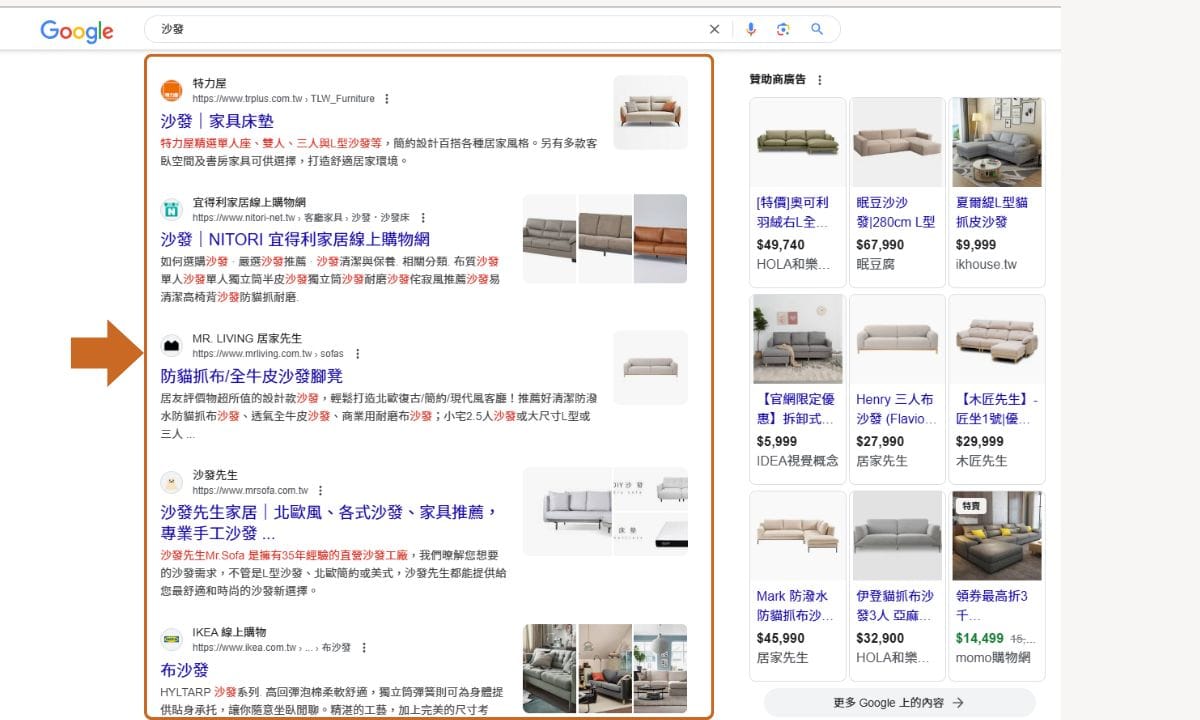Open the 眠豆沙沙發 280cm L型 ad
The height and width of the screenshot is (720, 1200).
tap(896, 192)
